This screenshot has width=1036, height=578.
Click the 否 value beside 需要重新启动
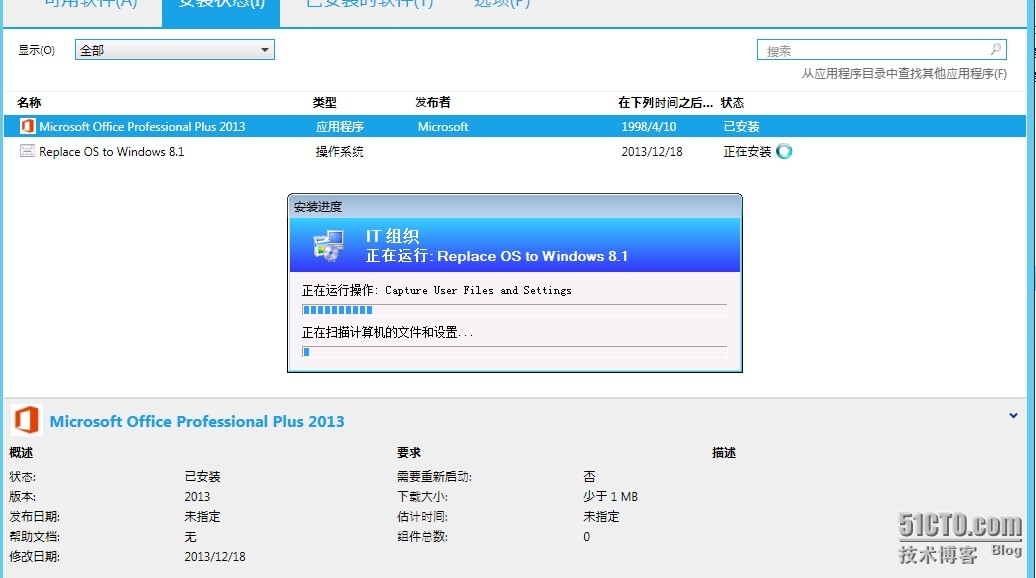pyautogui.click(x=589, y=476)
